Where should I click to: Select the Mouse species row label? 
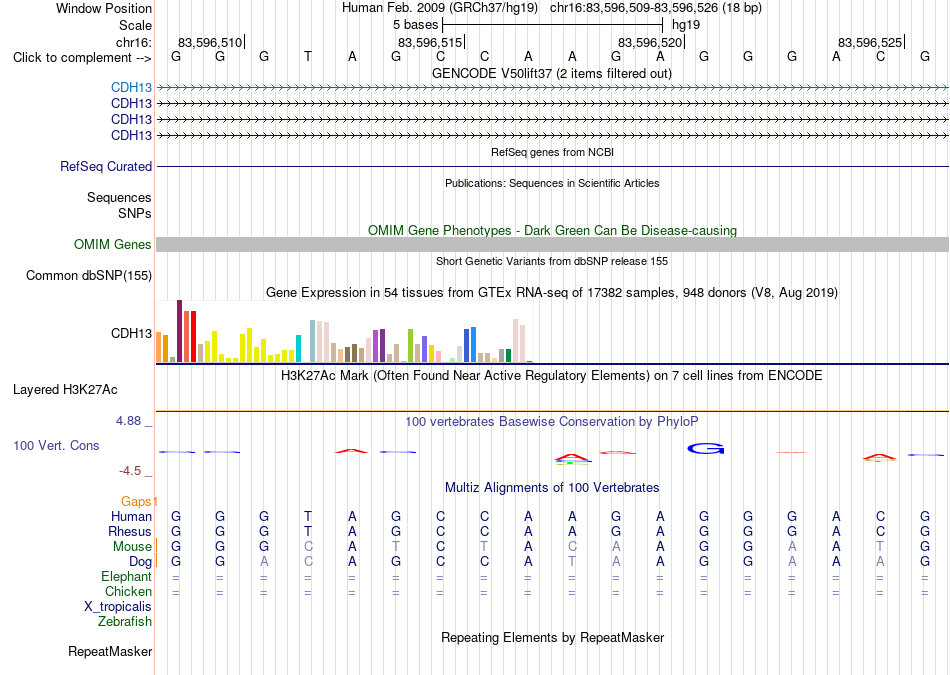(x=132, y=547)
